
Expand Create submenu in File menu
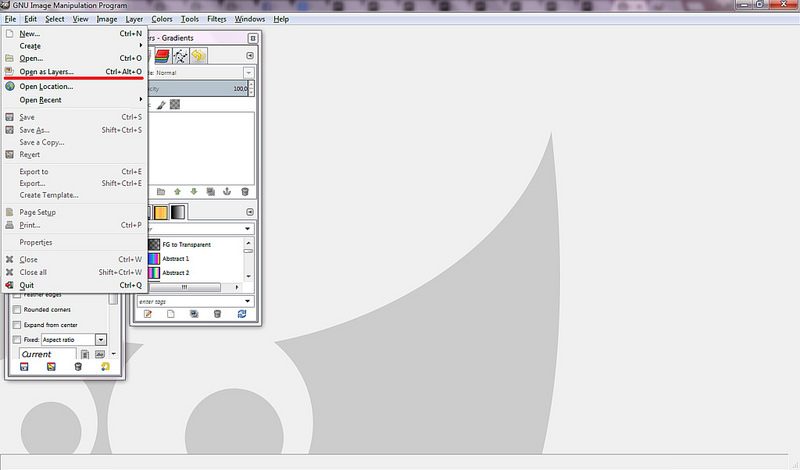pos(75,46)
